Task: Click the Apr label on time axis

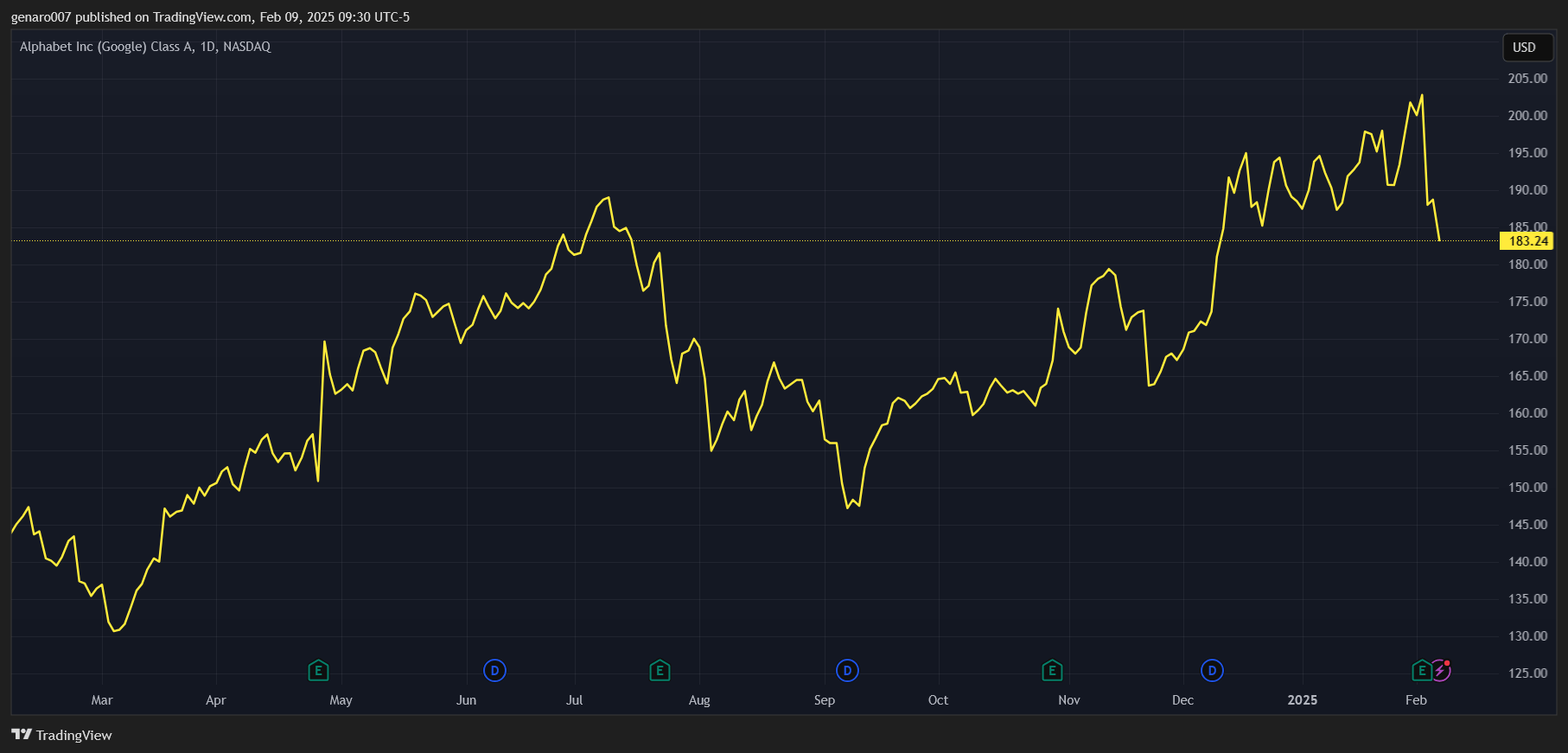Action: click(x=216, y=700)
